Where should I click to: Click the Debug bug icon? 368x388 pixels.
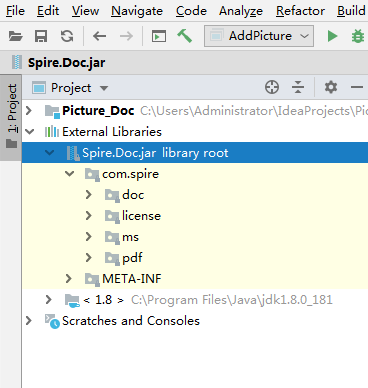pos(358,36)
